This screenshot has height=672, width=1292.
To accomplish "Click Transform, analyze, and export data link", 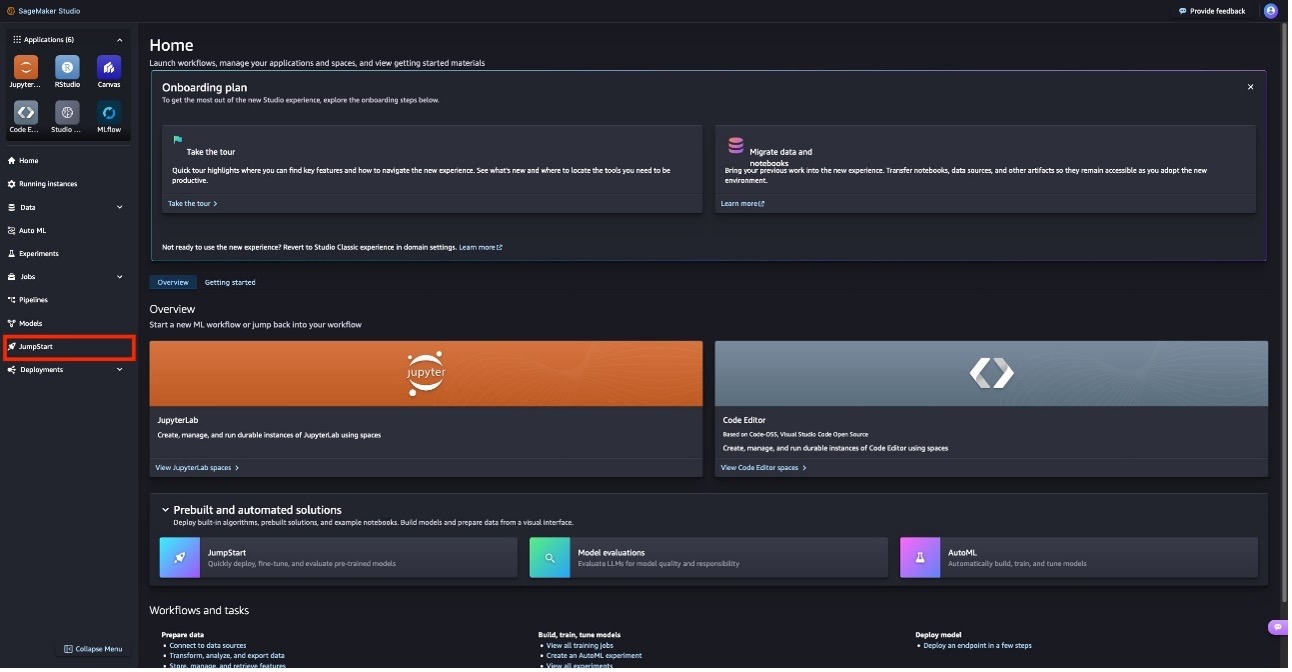I will pos(227,656).
